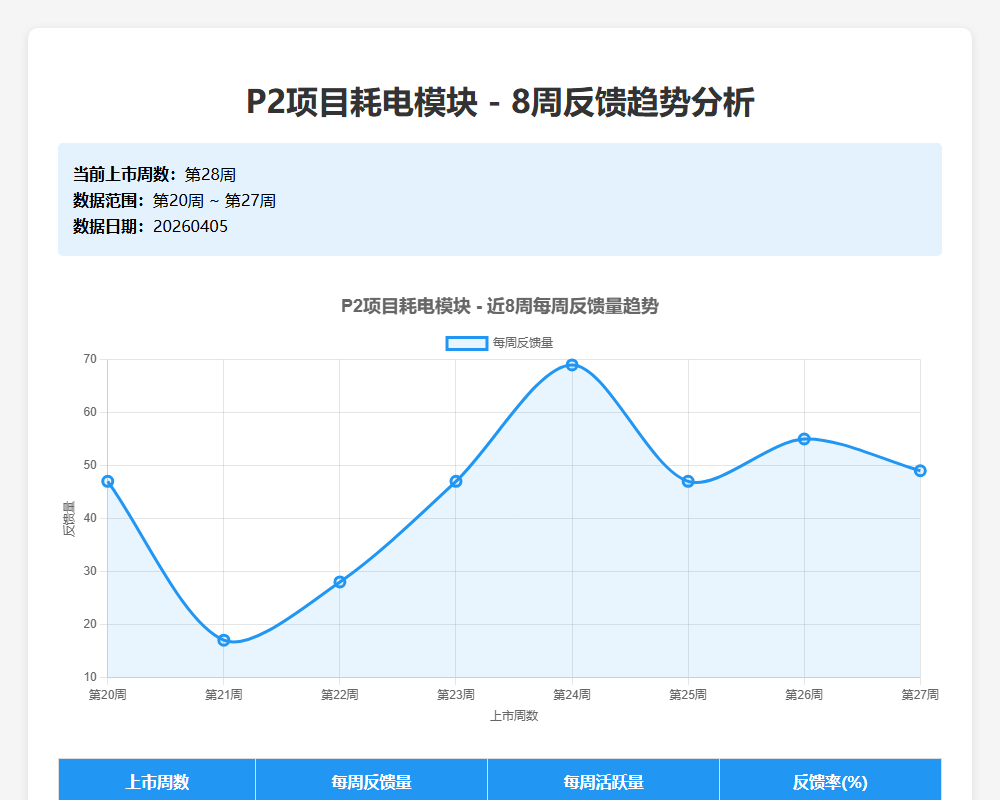Screen dimensions: 1000x800
Task: Click the 第20周 x-axis label
Action: coord(108,694)
